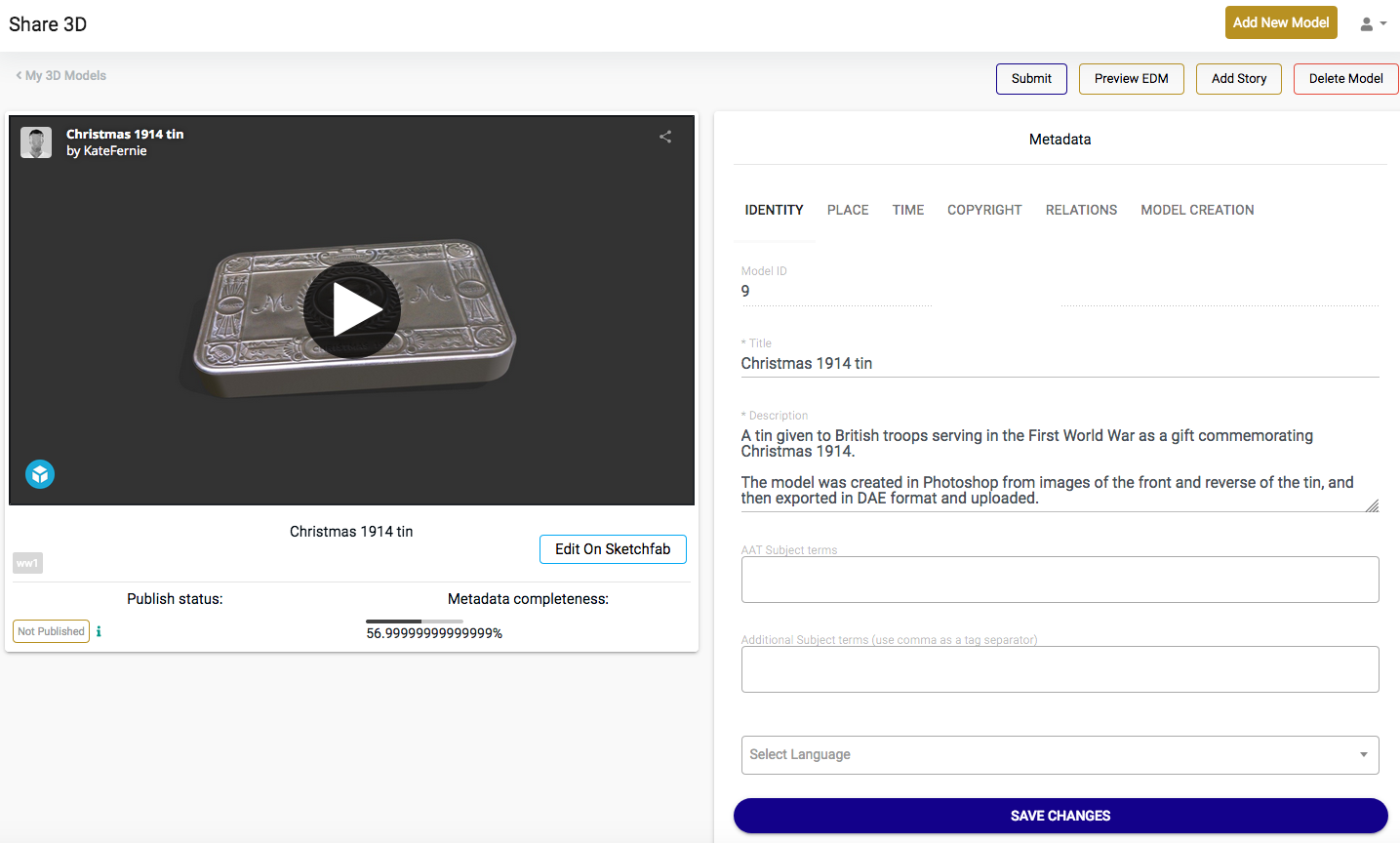The width and height of the screenshot is (1400, 843).
Task: Select the MODEL CREATION tab
Action: [1197, 210]
